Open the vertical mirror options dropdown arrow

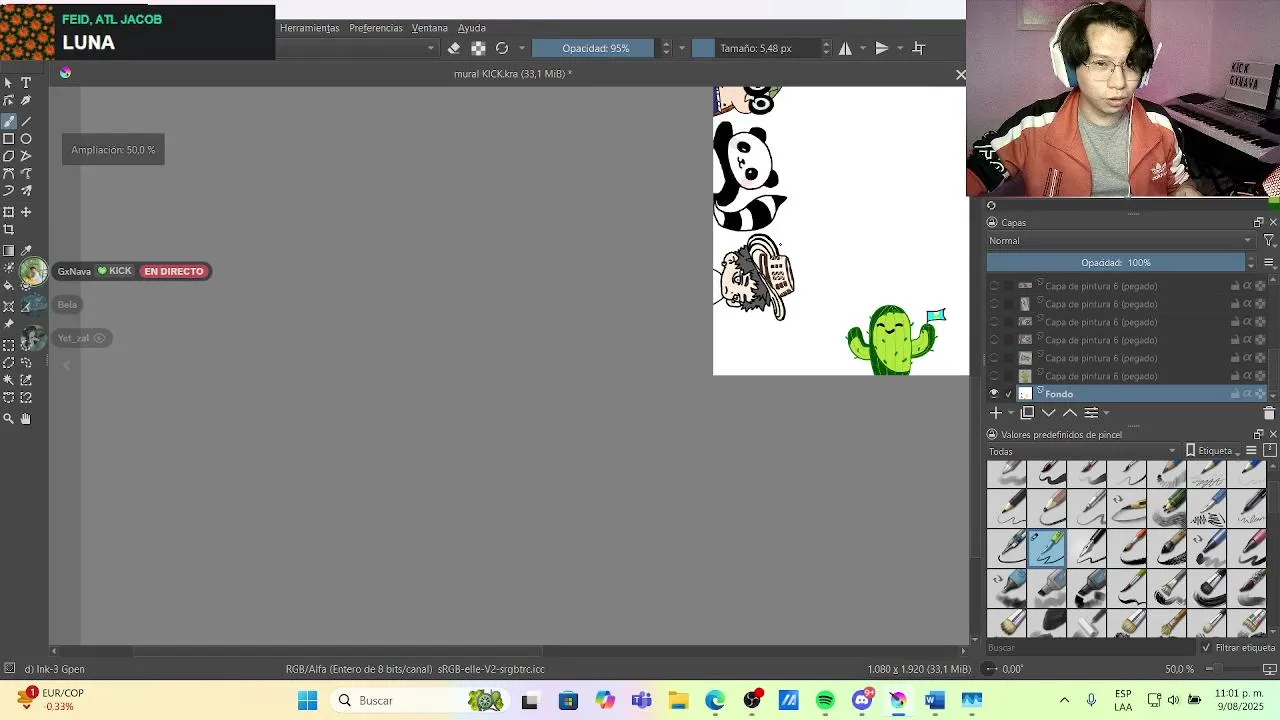(900, 48)
